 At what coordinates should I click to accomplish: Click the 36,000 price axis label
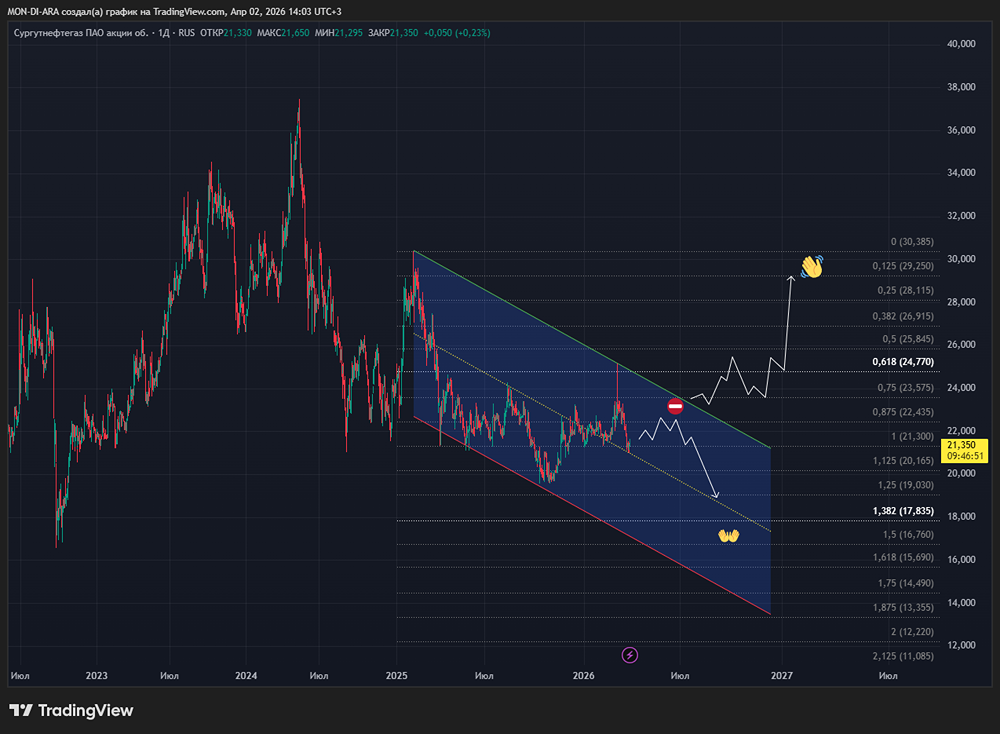coord(961,130)
